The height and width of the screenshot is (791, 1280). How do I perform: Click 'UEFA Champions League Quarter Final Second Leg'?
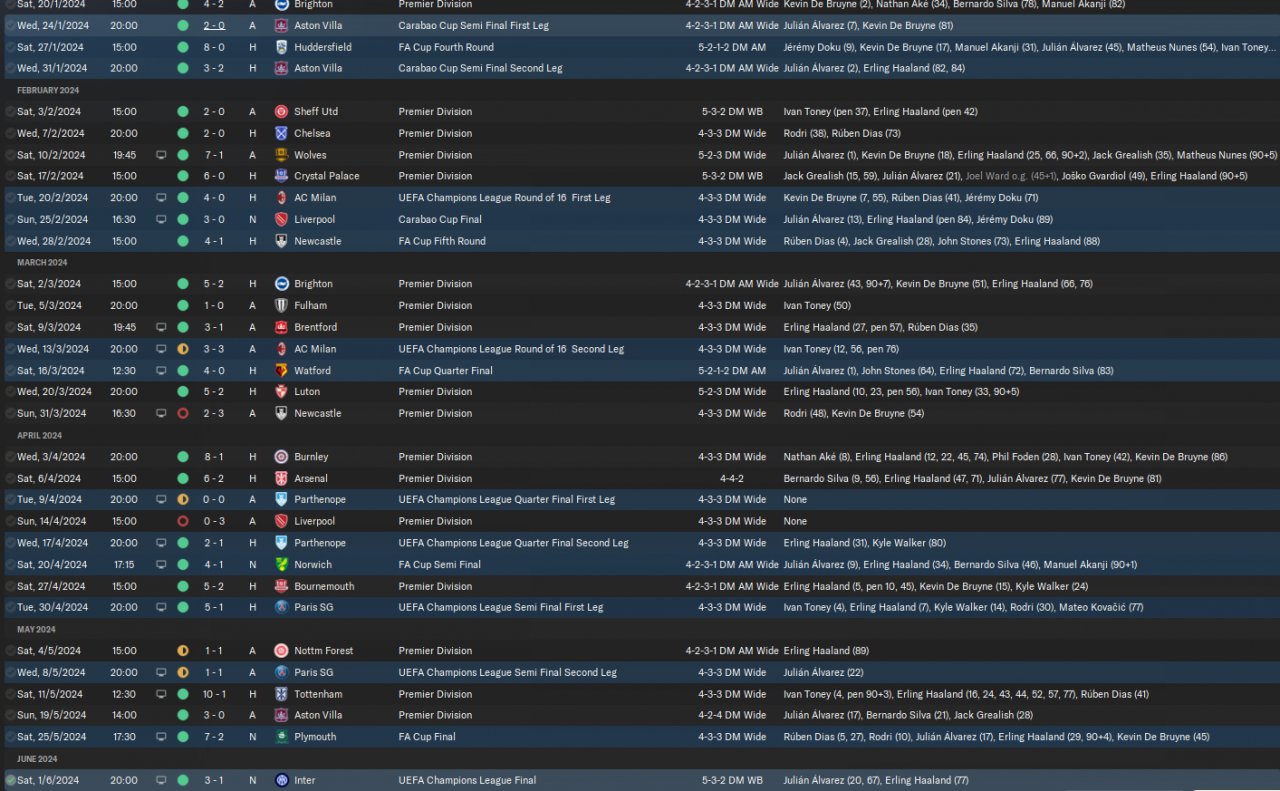click(513, 543)
